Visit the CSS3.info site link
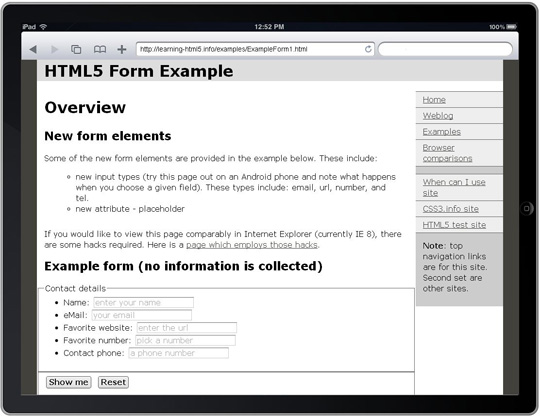This screenshot has width=540, height=418. click(x=450, y=209)
